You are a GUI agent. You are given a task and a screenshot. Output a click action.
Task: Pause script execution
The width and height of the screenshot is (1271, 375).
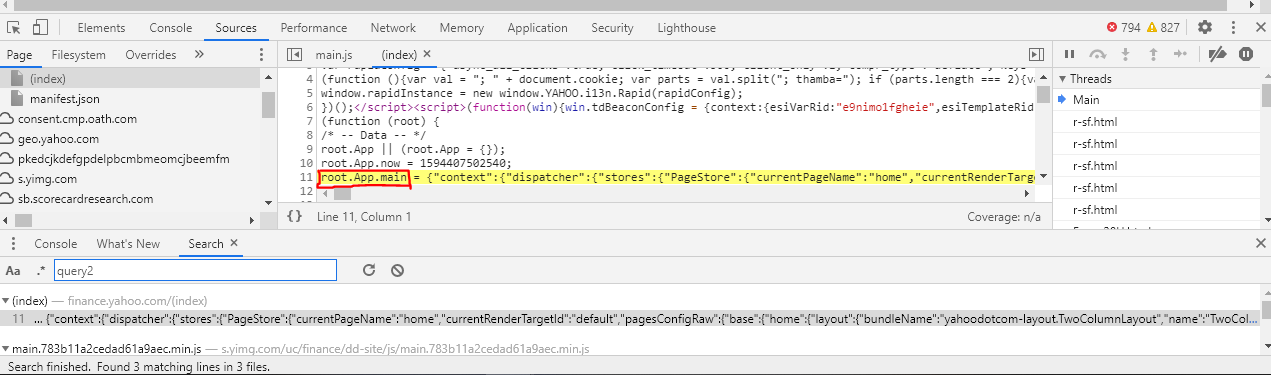click(x=1069, y=55)
